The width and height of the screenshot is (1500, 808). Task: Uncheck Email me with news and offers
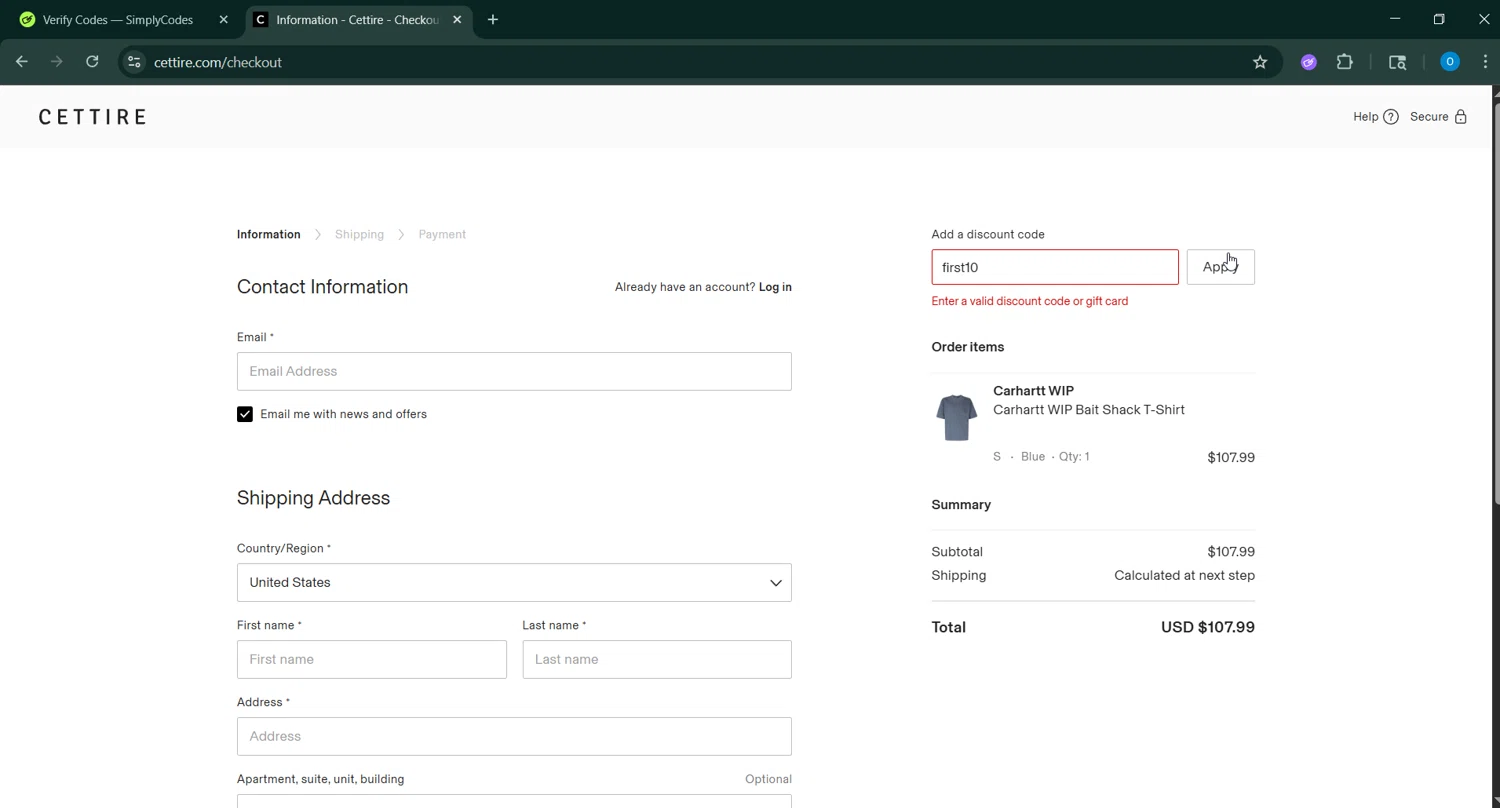click(245, 414)
